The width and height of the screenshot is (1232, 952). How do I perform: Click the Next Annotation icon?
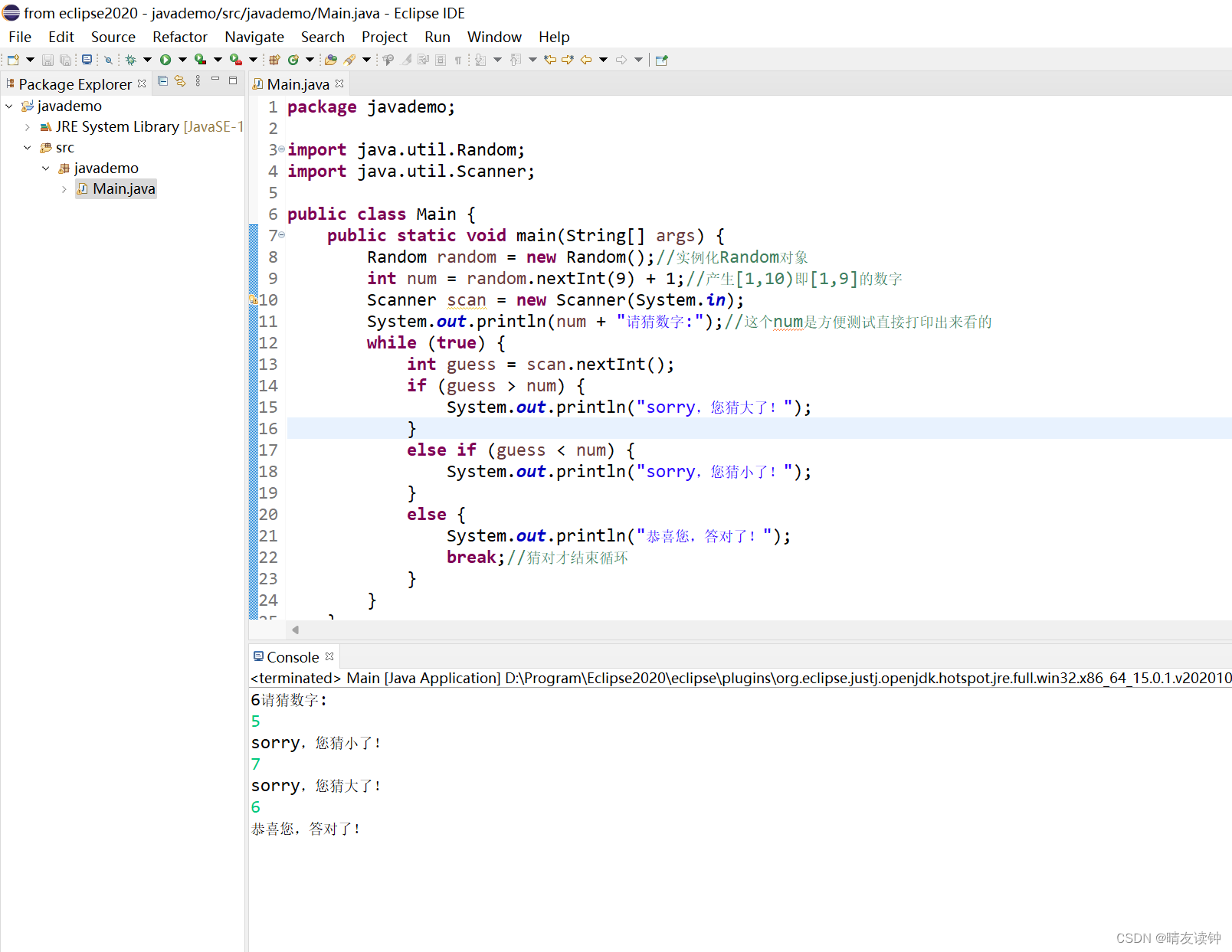(480, 60)
